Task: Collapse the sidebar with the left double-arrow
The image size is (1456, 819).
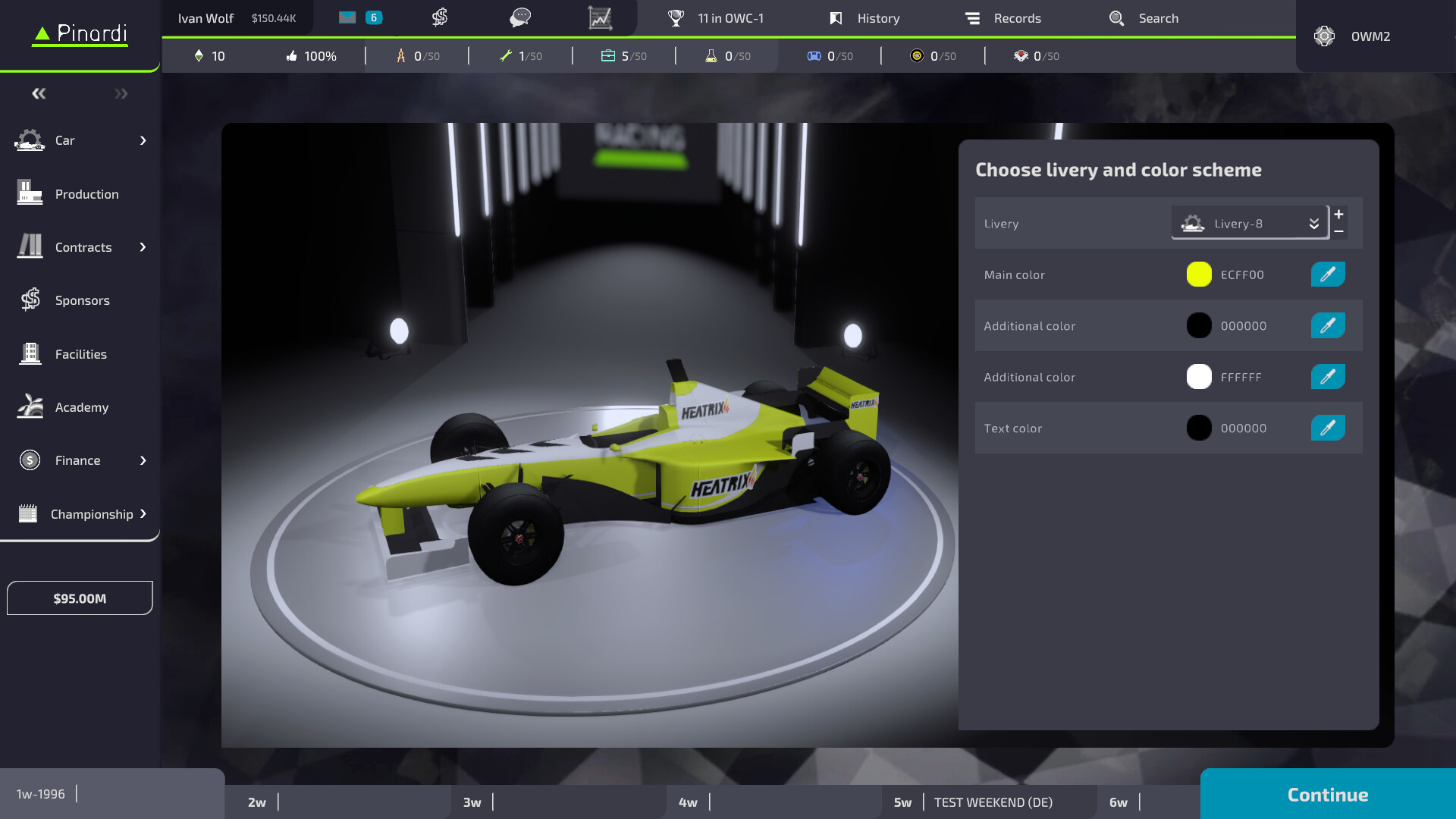Action: pyautogui.click(x=39, y=93)
